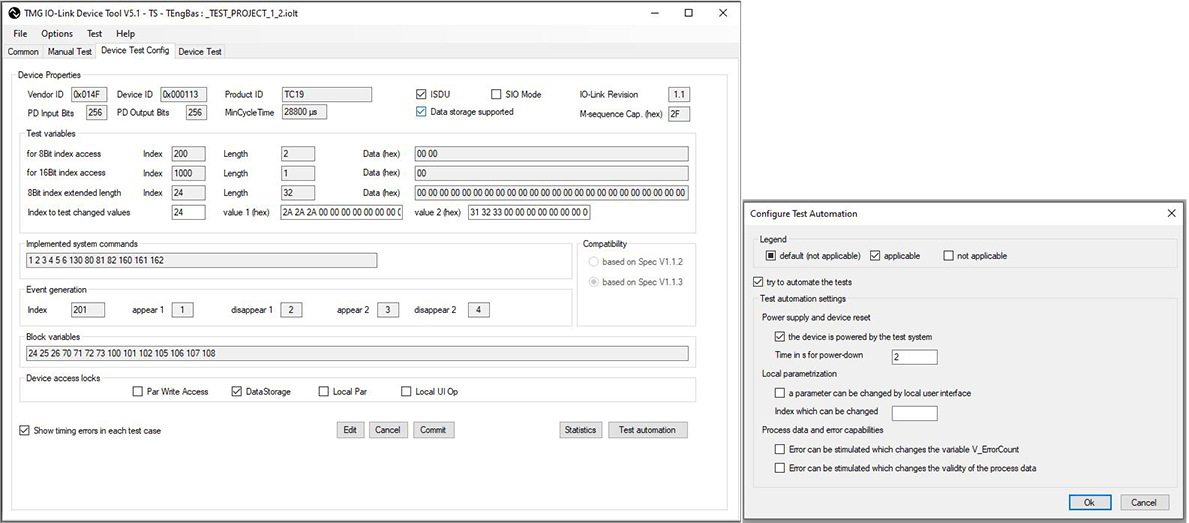Click Cancel in Configure Test Automation dialog
Image resolution: width=1189 pixels, height=523 pixels.
[x=1144, y=503]
